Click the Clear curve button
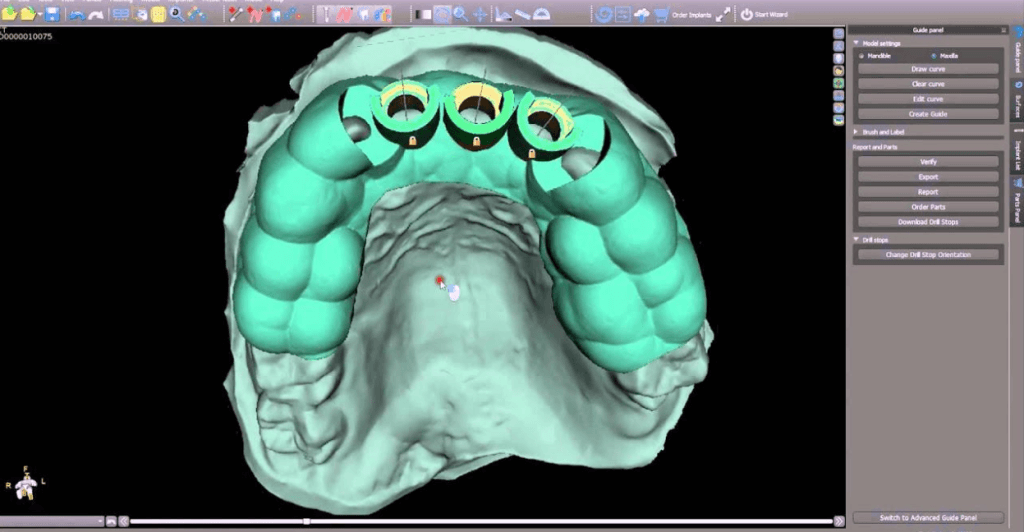This screenshot has width=1024, height=532. click(928, 84)
